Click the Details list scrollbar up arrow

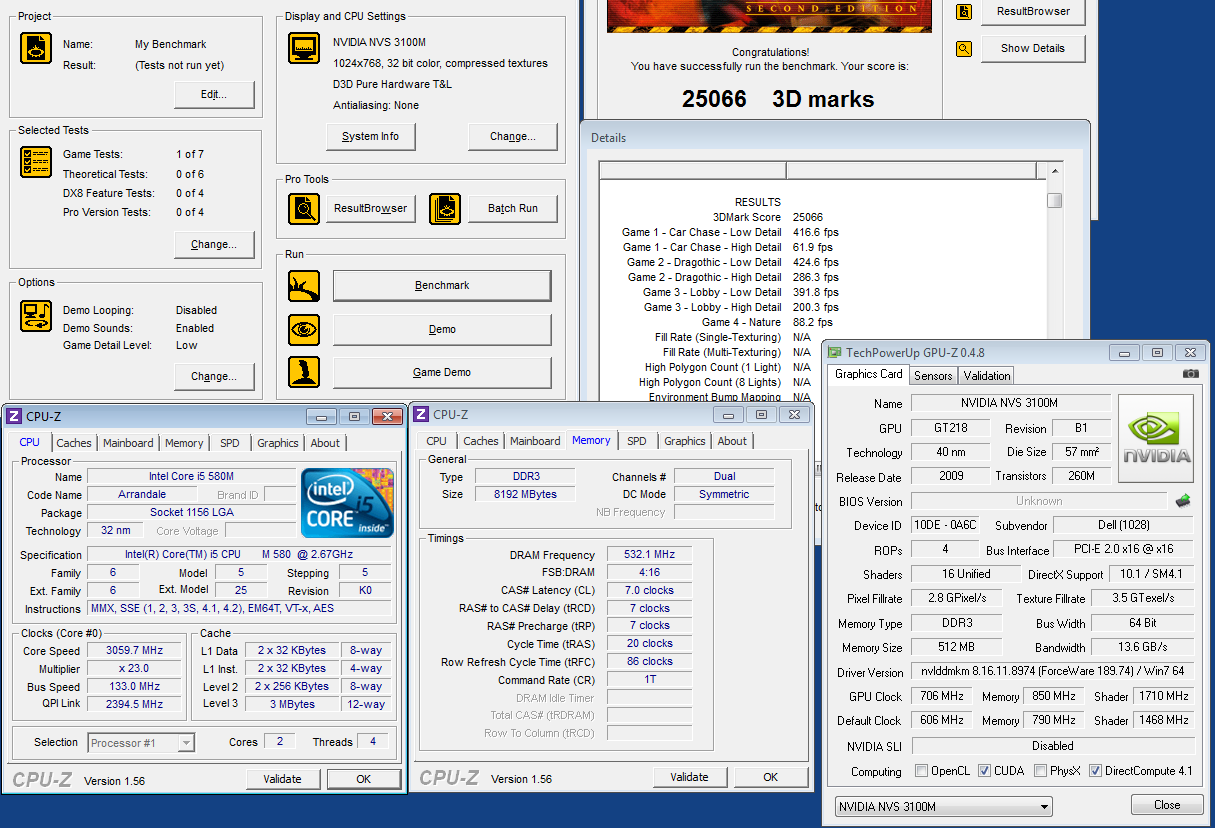(x=1054, y=171)
